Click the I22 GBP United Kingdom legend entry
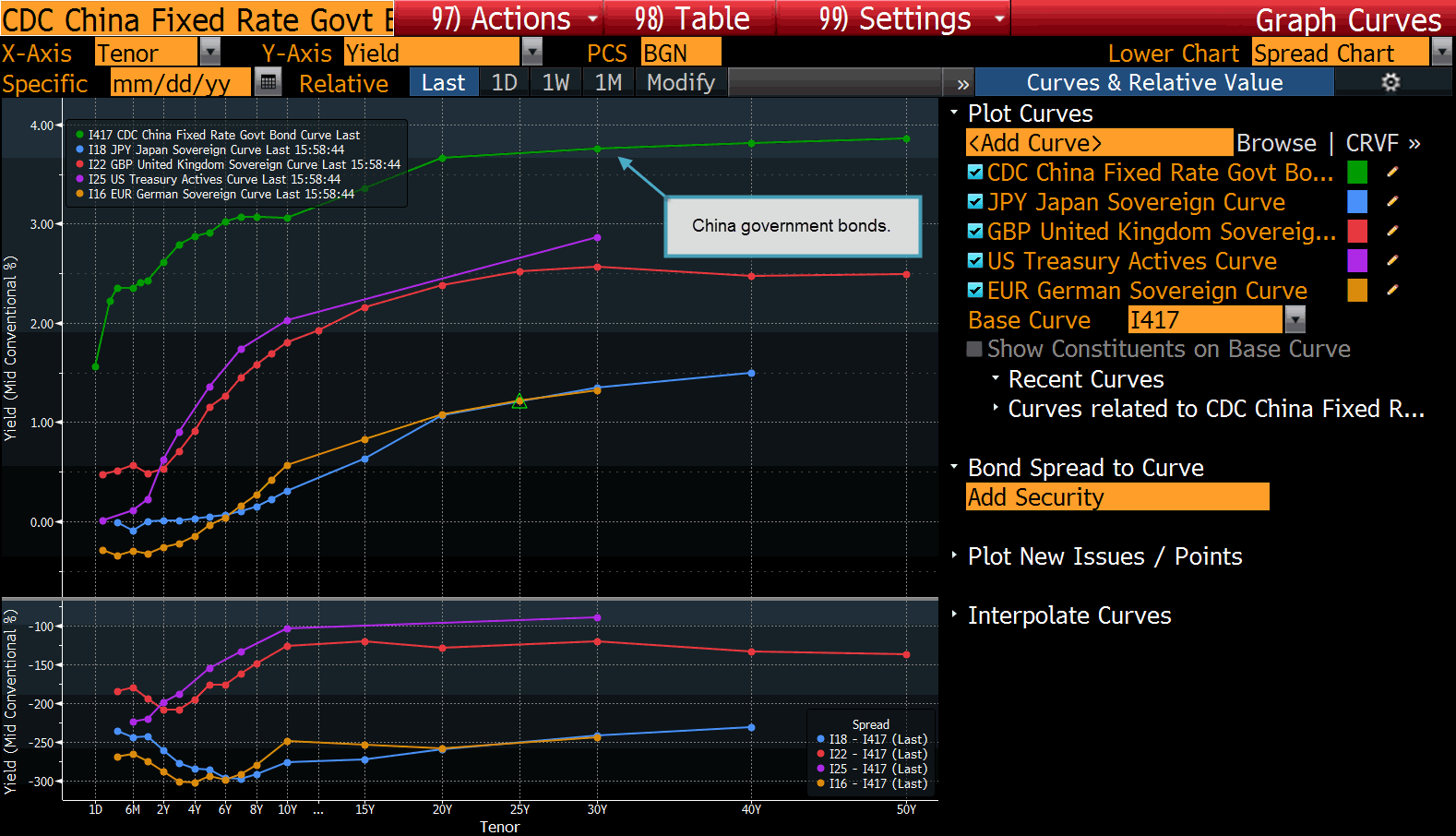This screenshot has height=836, width=1456. (238, 164)
